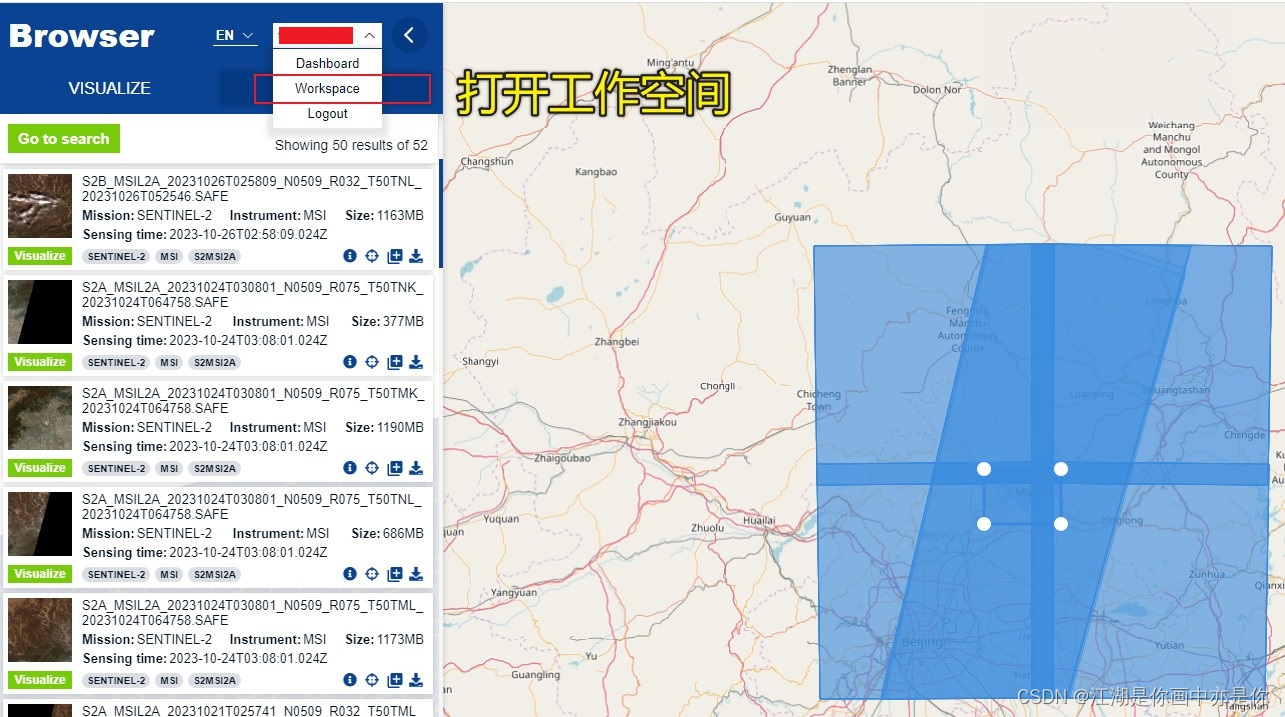Zoom map to the 1163MB product
Screen dimensions: 1285x717
point(372,256)
